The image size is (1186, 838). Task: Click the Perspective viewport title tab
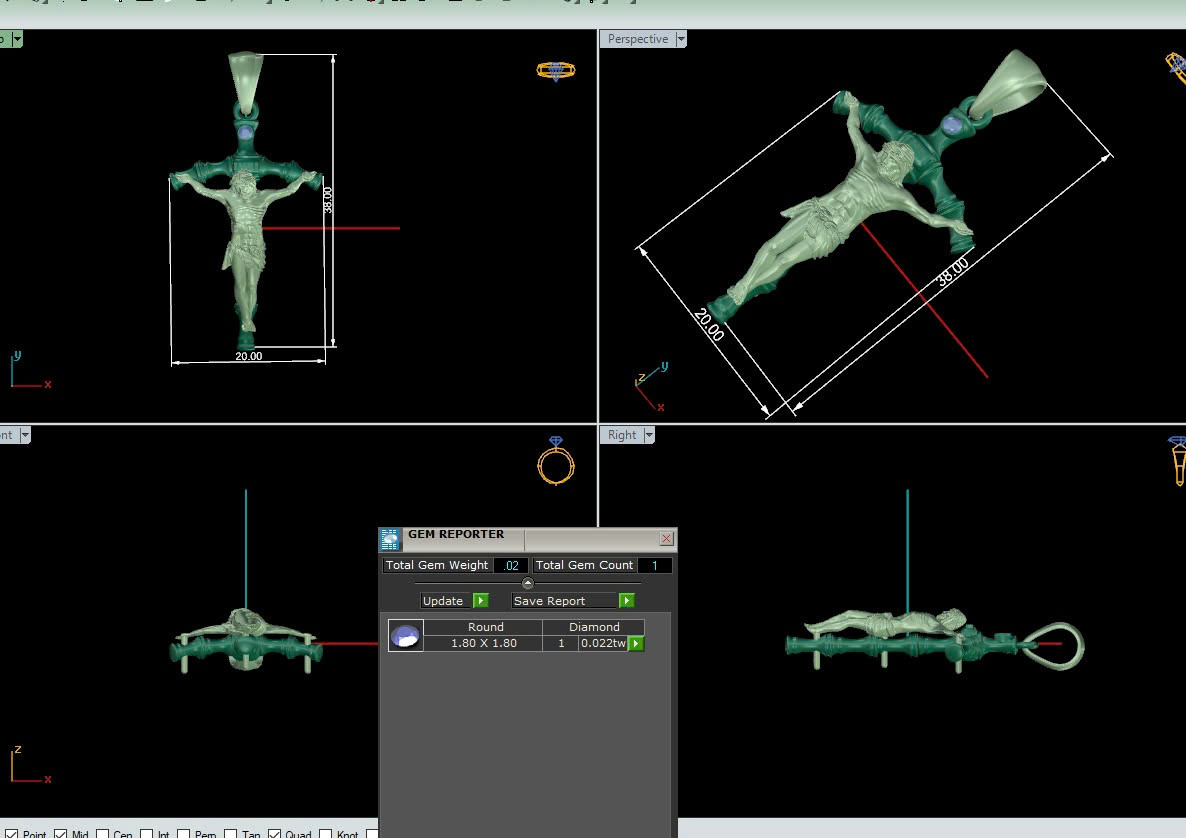pyautogui.click(x=637, y=39)
